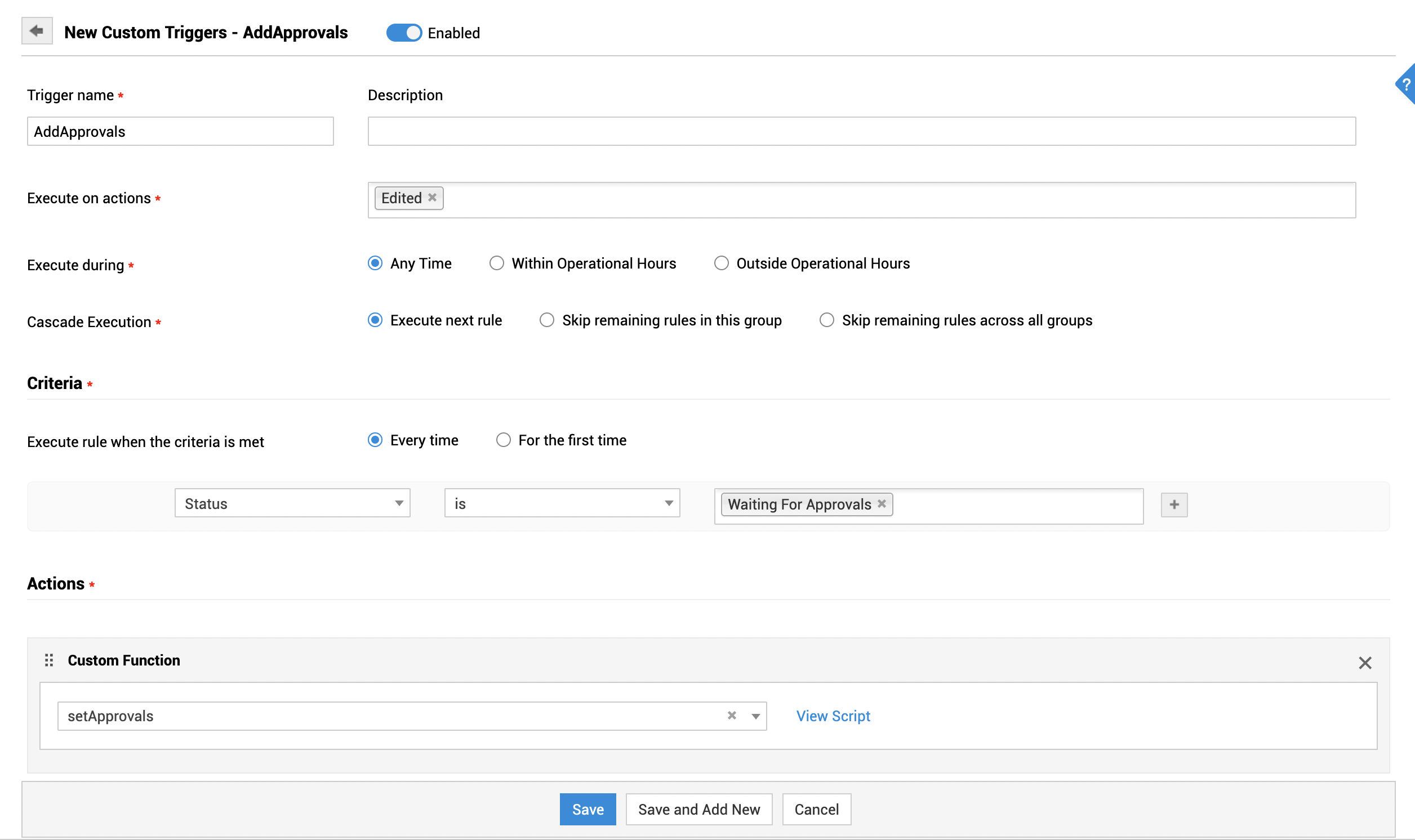Remove the Edited action tag
The width and height of the screenshot is (1415, 840).
pos(432,198)
